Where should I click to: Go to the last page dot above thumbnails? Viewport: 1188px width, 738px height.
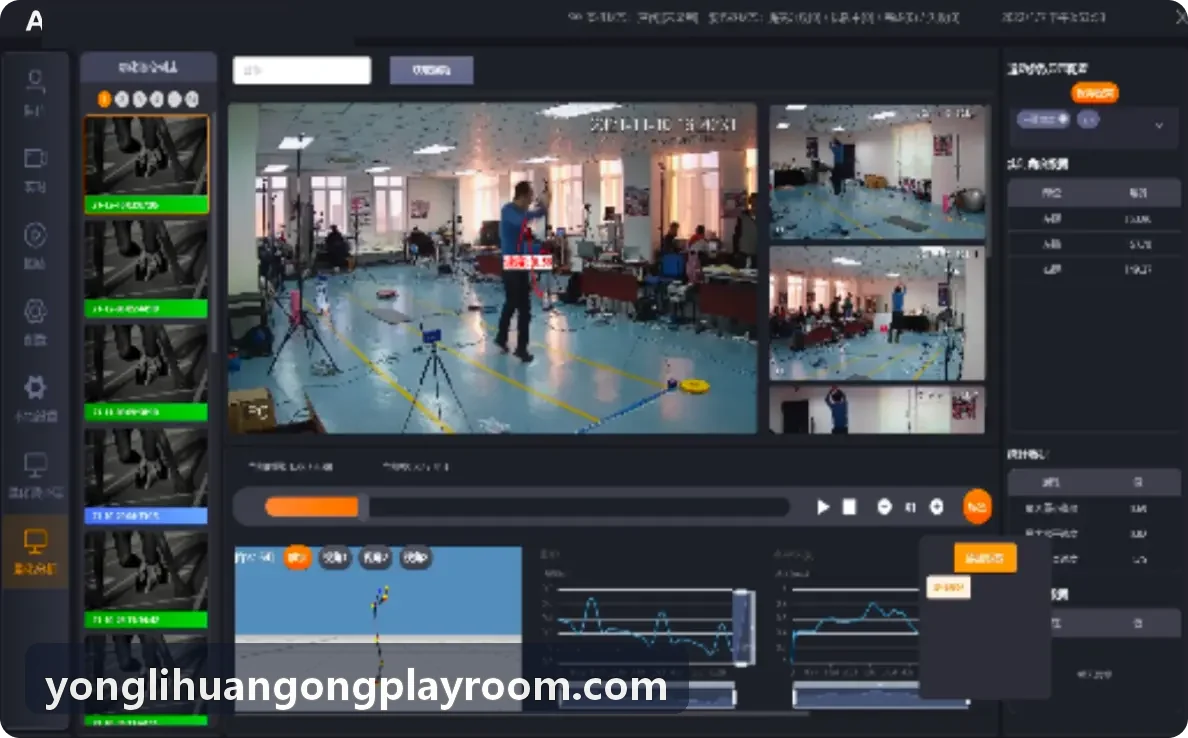pyautogui.click(x=192, y=99)
